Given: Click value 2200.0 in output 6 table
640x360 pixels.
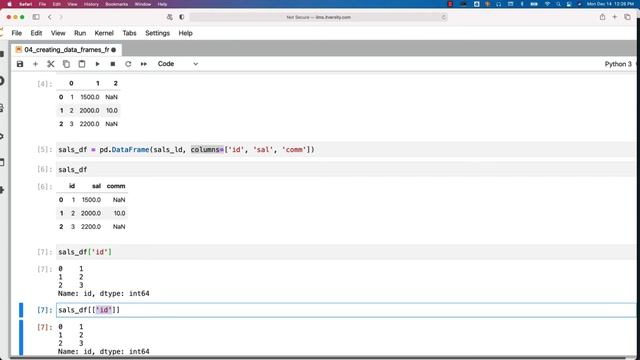Looking at the screenshot, I should [x=91, y=227].
